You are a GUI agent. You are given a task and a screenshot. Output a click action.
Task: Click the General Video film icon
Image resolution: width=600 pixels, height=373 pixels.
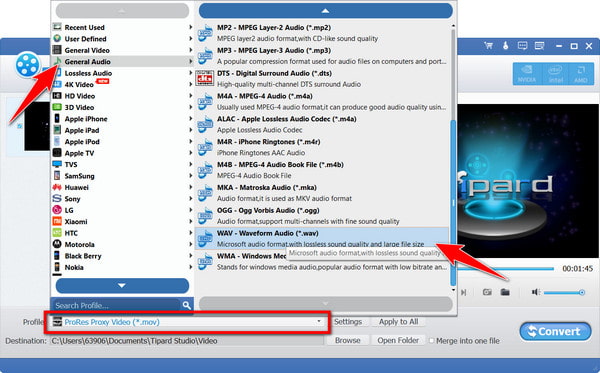[x=57, y=50]
